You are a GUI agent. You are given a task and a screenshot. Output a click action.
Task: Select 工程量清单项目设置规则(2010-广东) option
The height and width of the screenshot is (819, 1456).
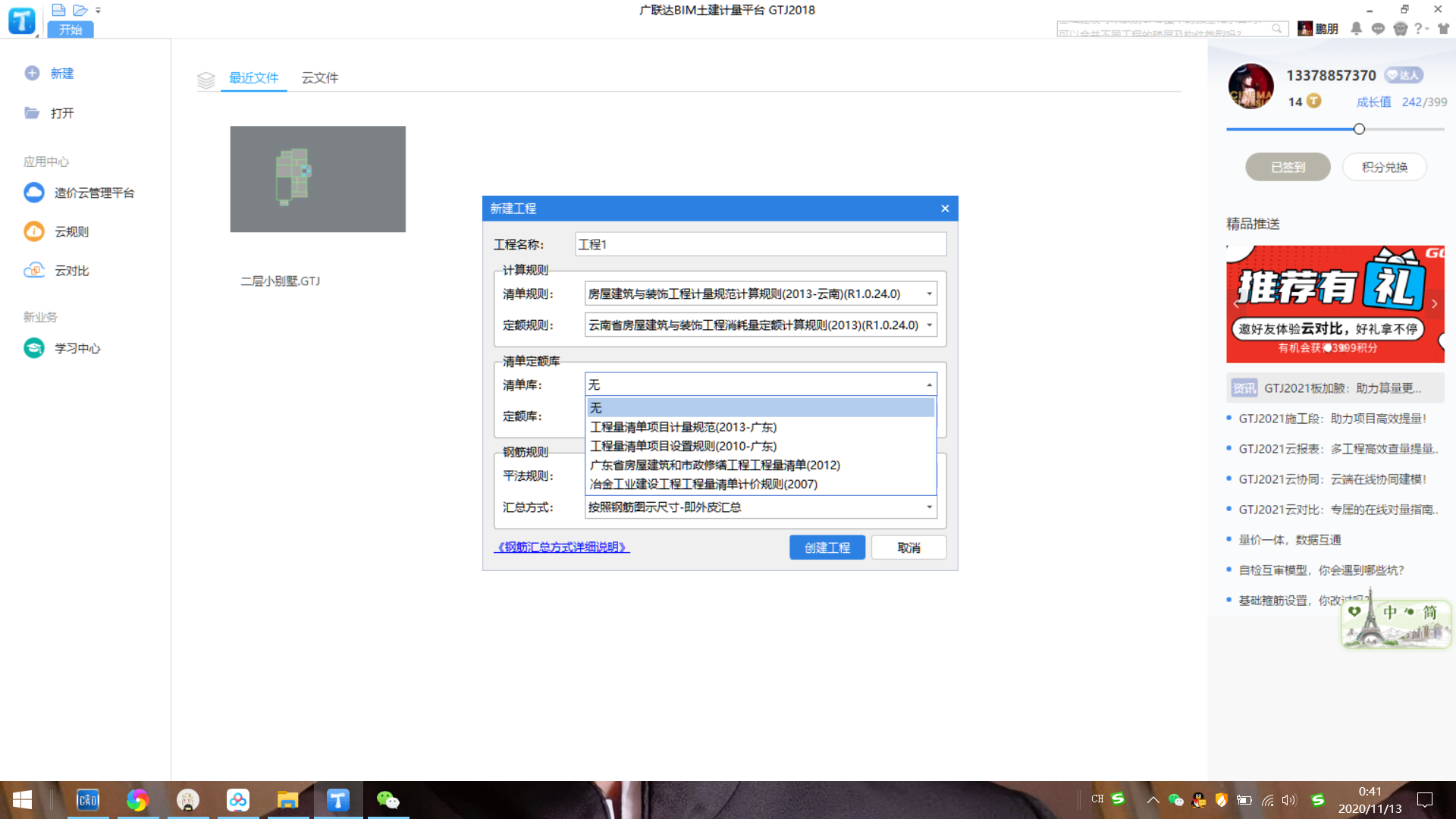[x=761, y=446]
